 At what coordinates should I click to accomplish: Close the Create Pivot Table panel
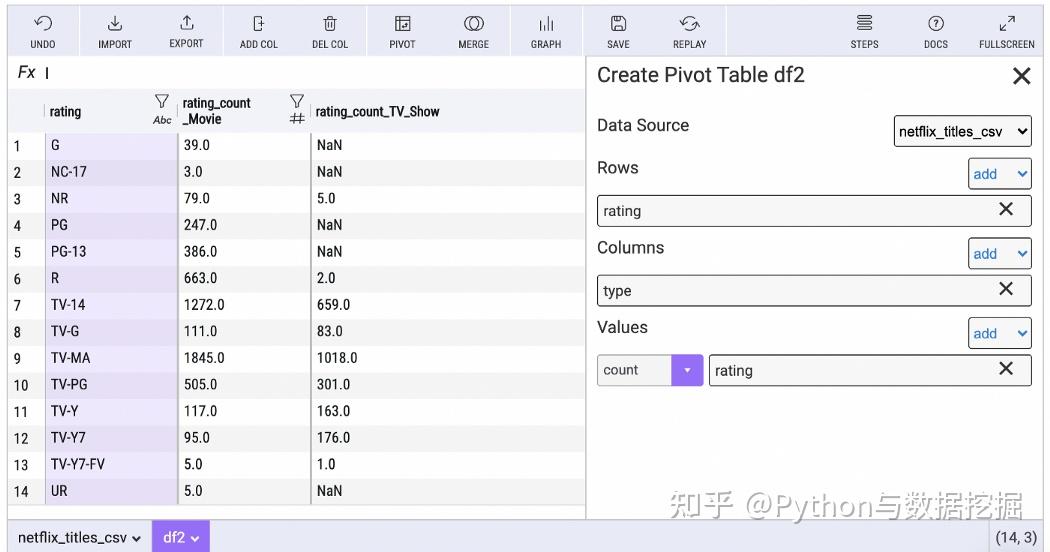click(1021, 76)
